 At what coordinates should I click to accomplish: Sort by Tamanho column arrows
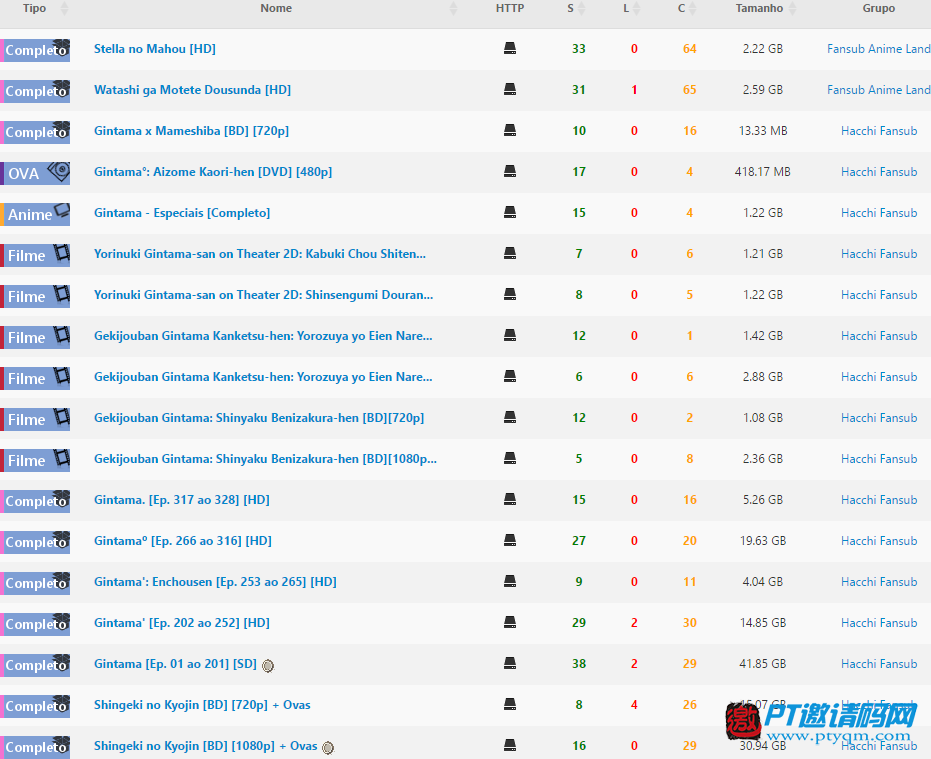click(x=792, y=8)
